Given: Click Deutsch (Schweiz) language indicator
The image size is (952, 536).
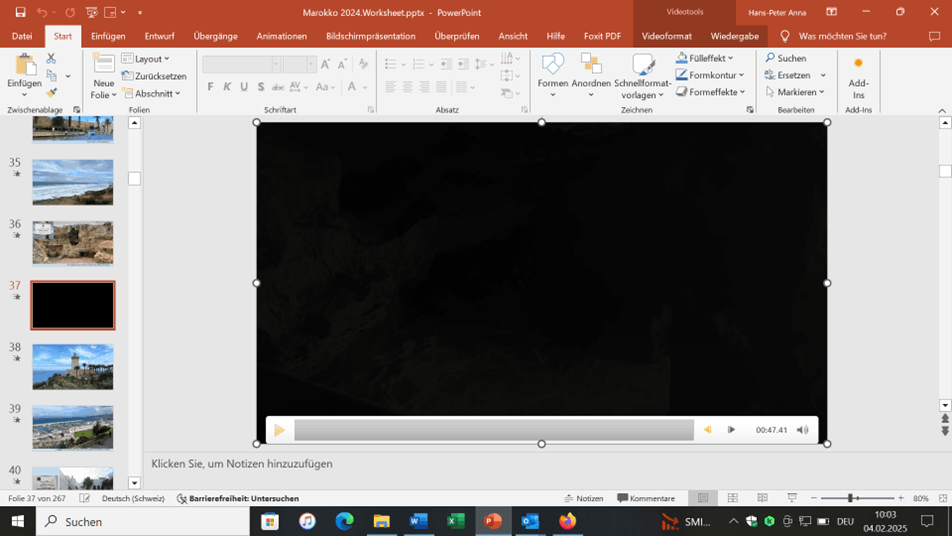Looking at the screenshot, I should [133, 498].
